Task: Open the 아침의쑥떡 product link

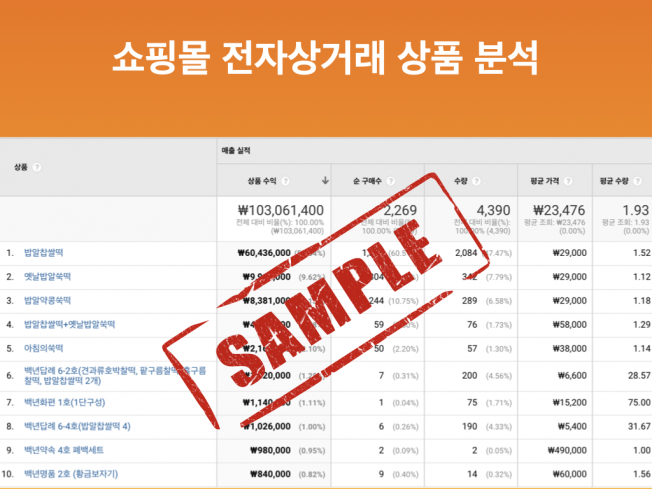Action: point(44,348)
